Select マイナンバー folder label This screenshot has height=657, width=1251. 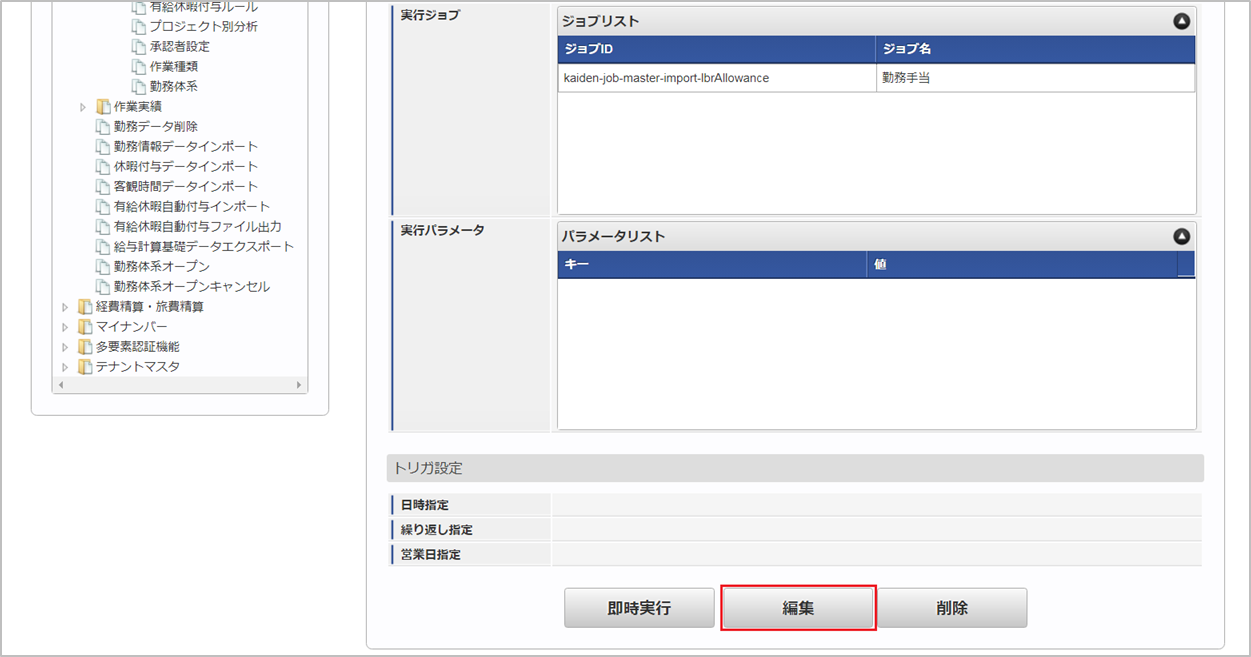point(132,327)
